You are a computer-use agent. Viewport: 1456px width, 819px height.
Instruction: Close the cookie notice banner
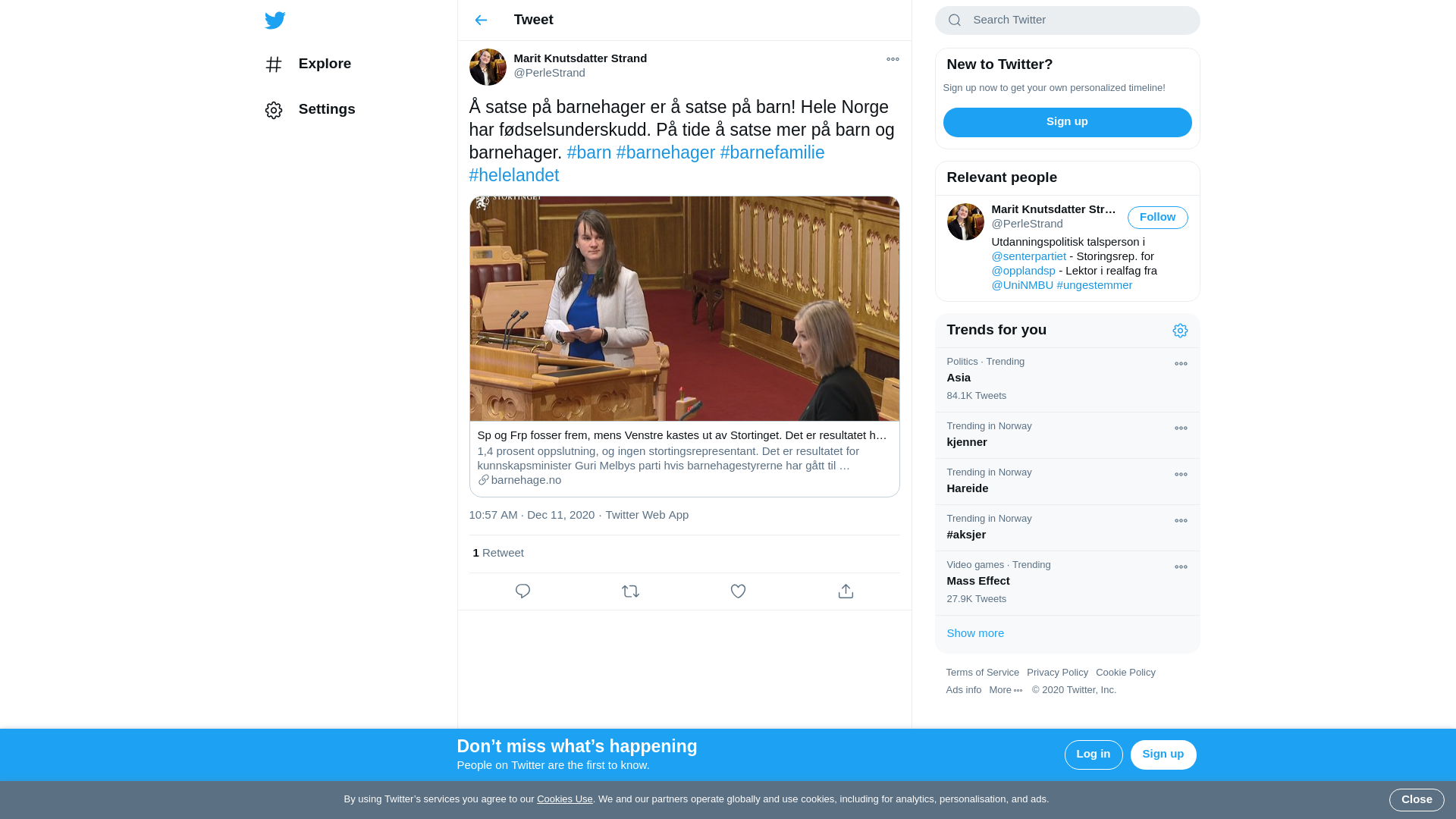tap(1416, 799)
